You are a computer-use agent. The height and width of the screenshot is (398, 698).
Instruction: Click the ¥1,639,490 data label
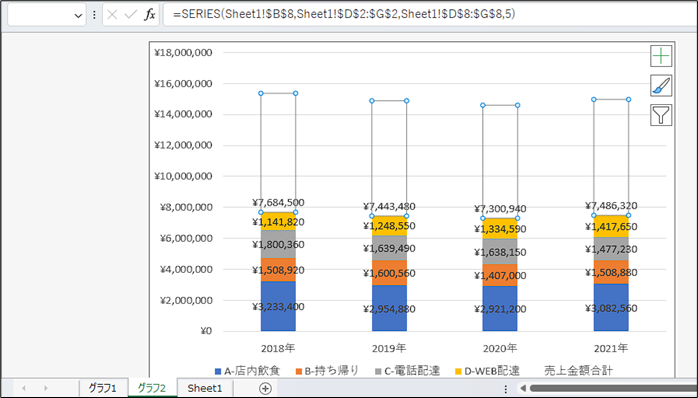pyautogui.click(x=389, y=248)
